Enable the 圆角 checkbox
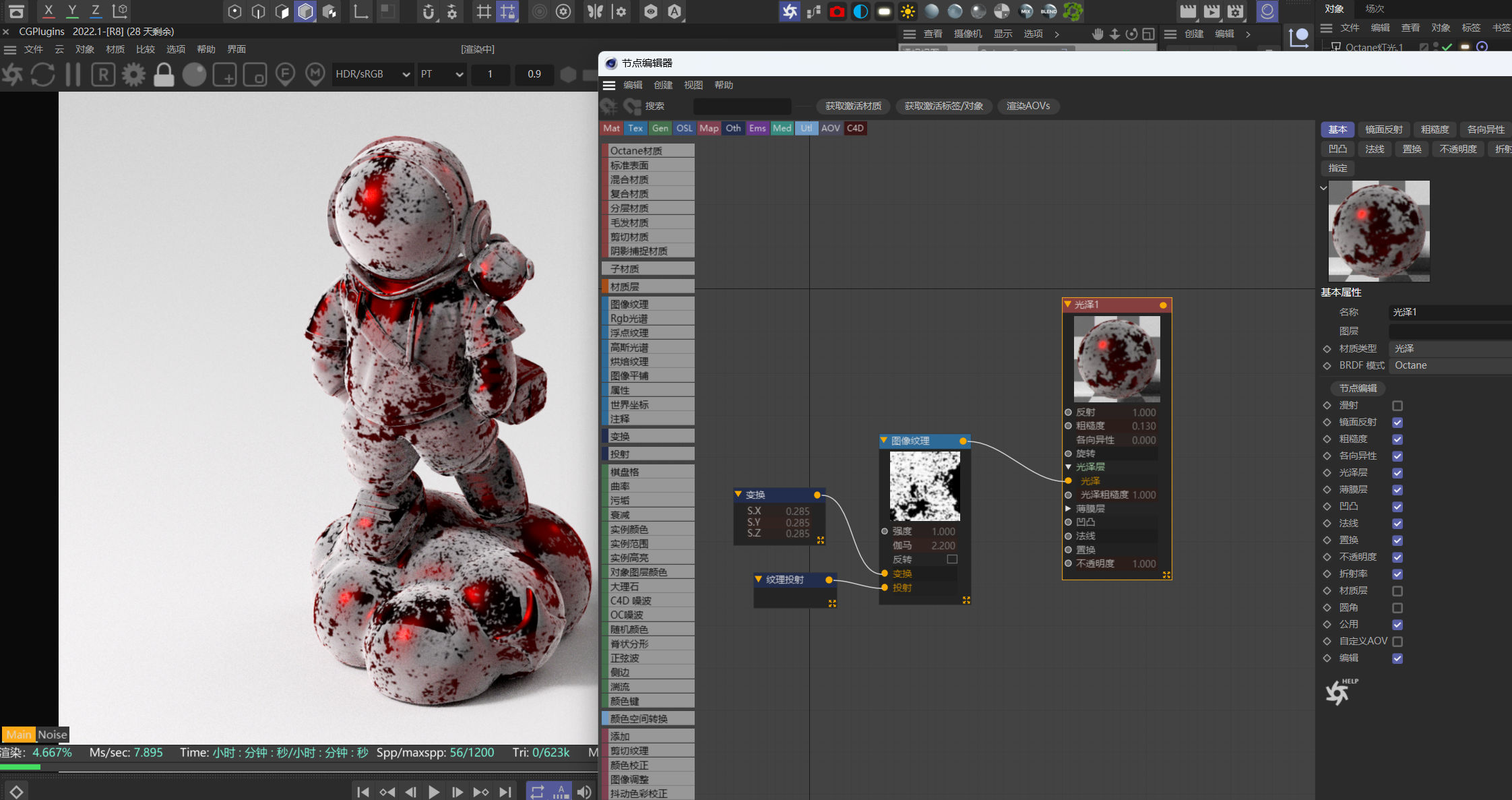 coord(1397,608)
